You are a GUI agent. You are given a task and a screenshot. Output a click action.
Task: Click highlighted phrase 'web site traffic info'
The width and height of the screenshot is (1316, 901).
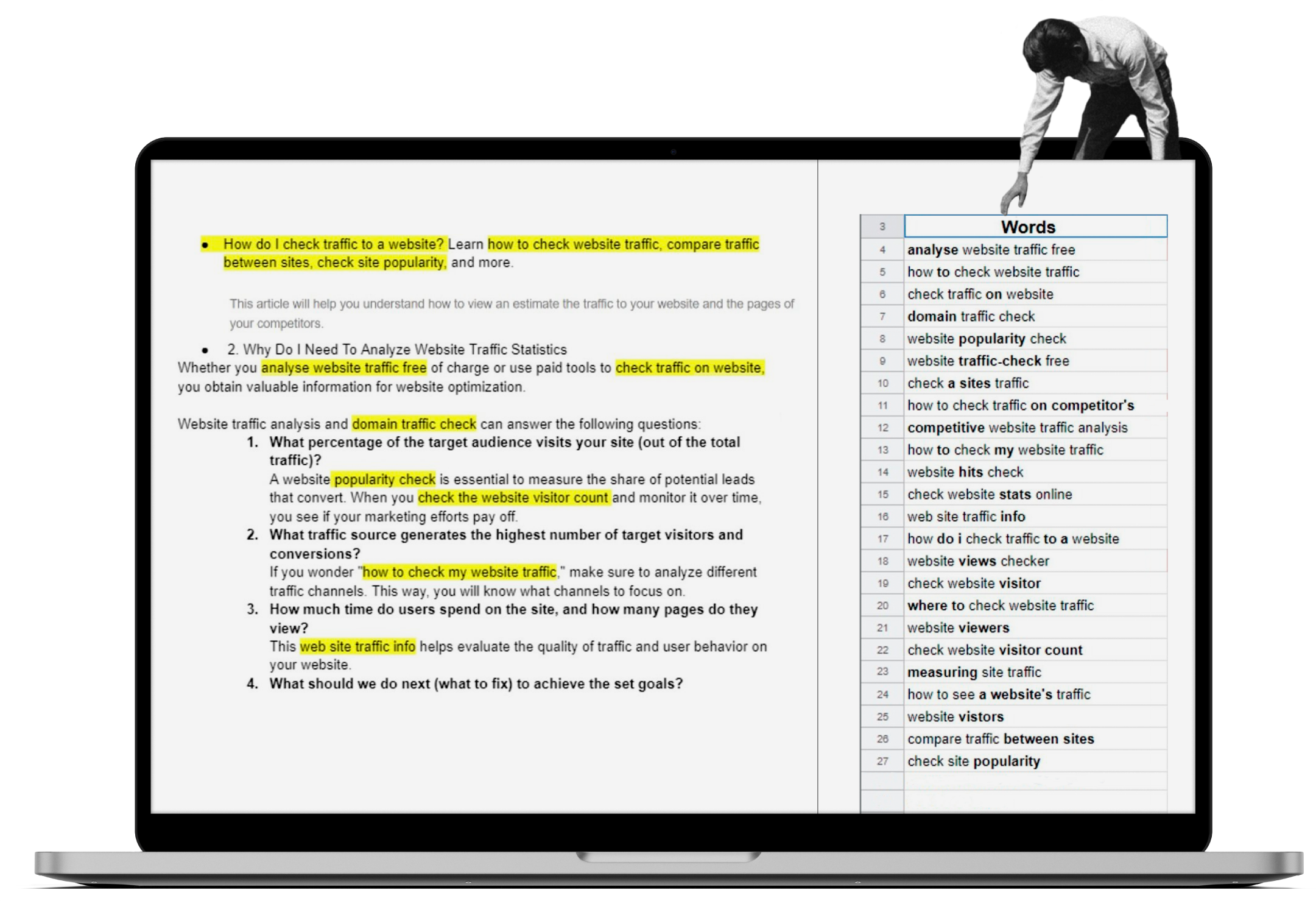357,646
